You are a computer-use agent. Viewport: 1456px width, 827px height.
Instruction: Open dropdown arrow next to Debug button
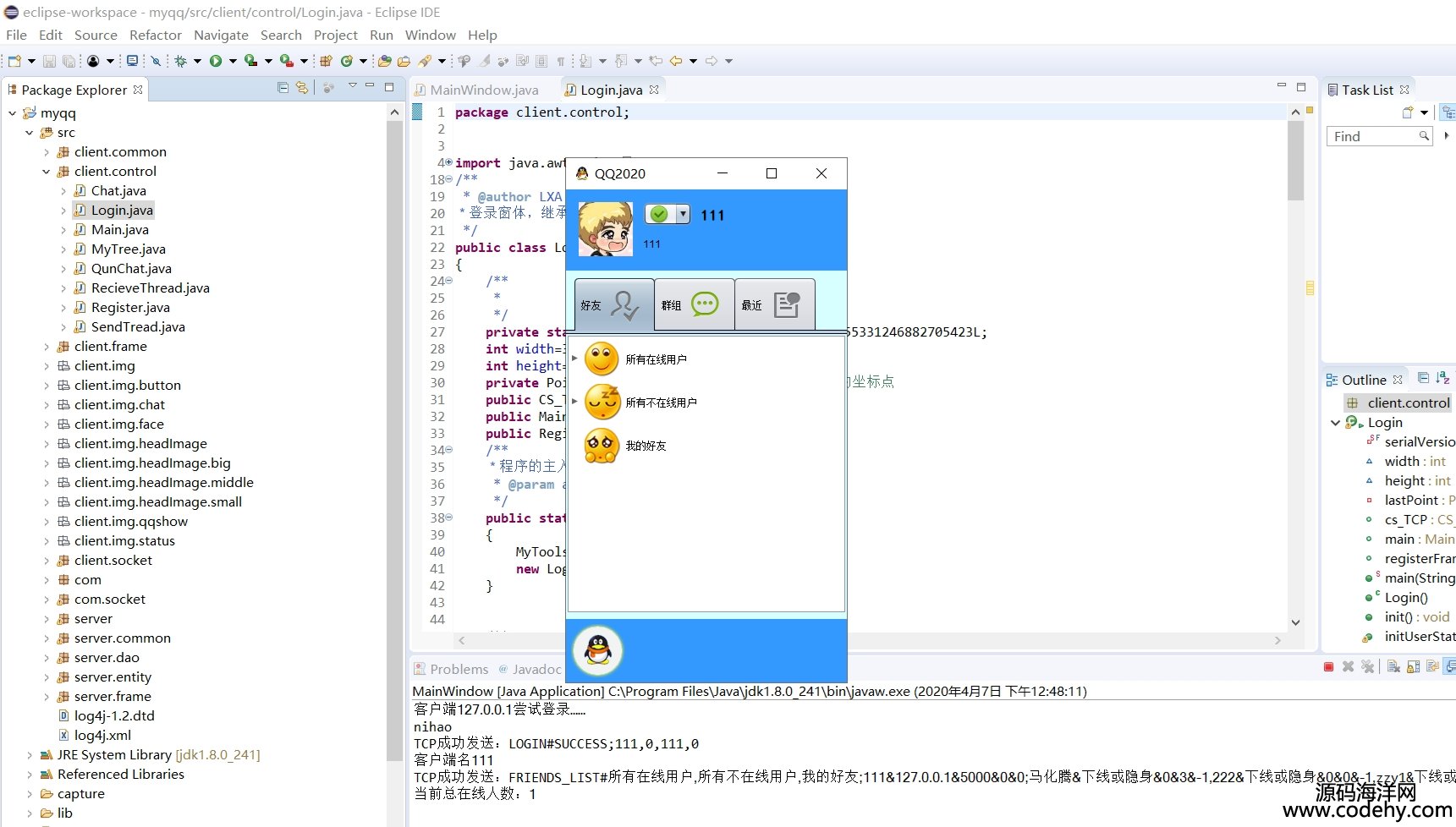point(197,61)
